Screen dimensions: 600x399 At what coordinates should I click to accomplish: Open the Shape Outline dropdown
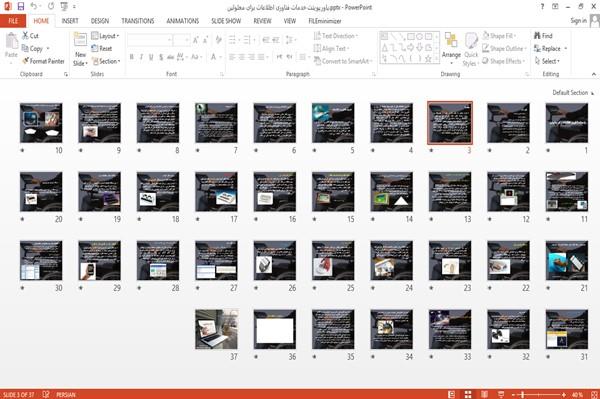click(504, 49)
